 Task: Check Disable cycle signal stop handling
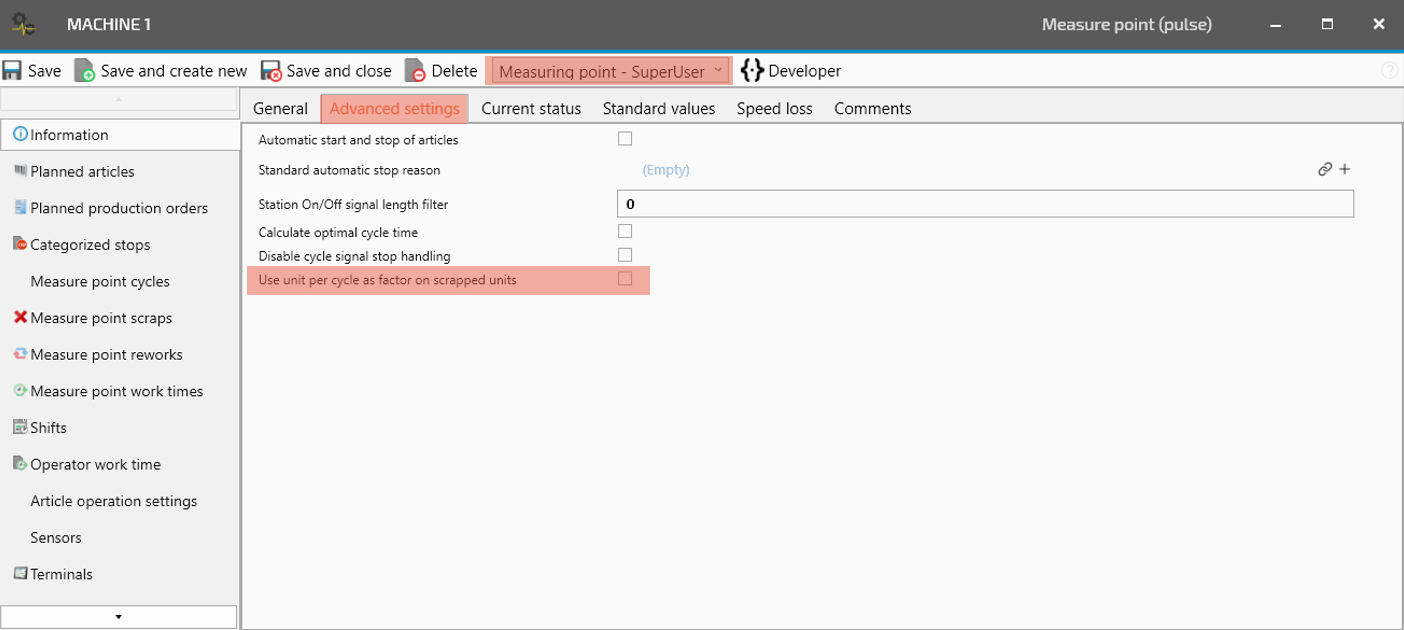[625, 255]
